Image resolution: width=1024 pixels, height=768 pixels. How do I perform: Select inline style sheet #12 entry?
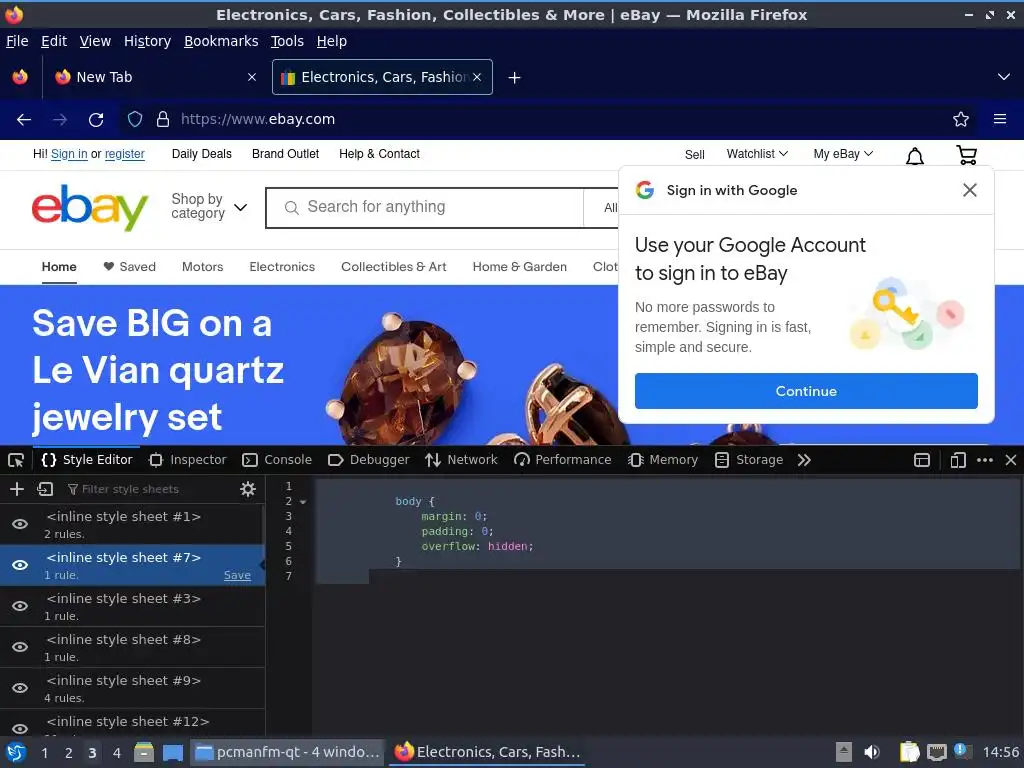pos(133,722)
